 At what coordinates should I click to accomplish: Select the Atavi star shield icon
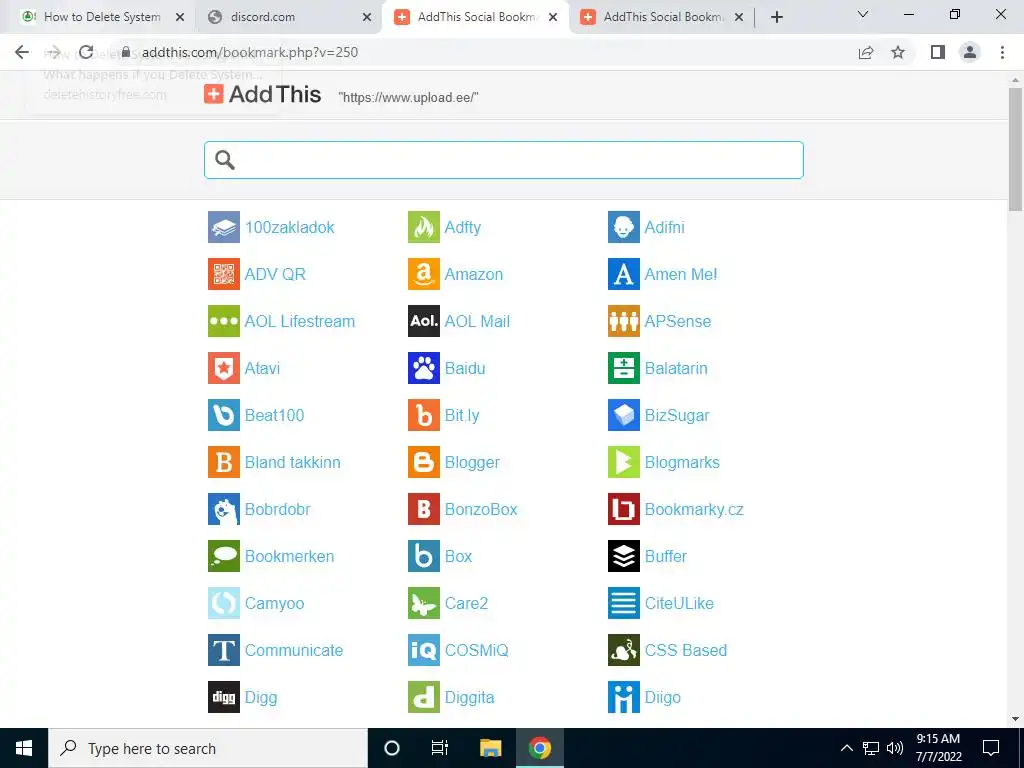[x=223, y=368]
